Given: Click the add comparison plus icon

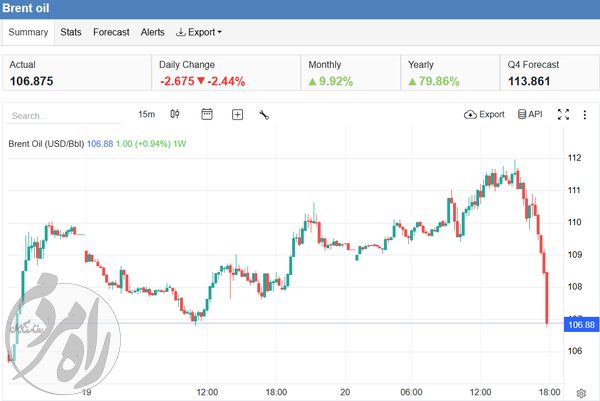Looking at the screenshot, I should point(237,114).
